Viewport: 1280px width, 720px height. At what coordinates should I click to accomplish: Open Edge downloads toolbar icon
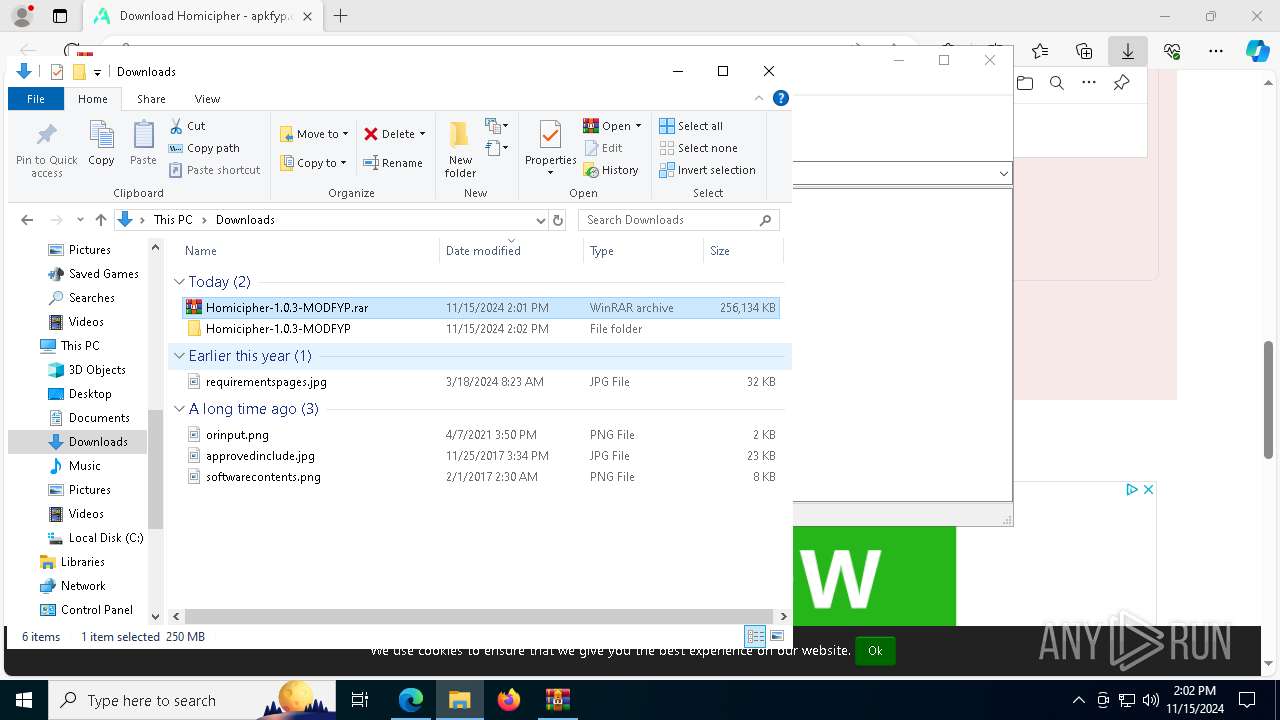(1128, 51)
